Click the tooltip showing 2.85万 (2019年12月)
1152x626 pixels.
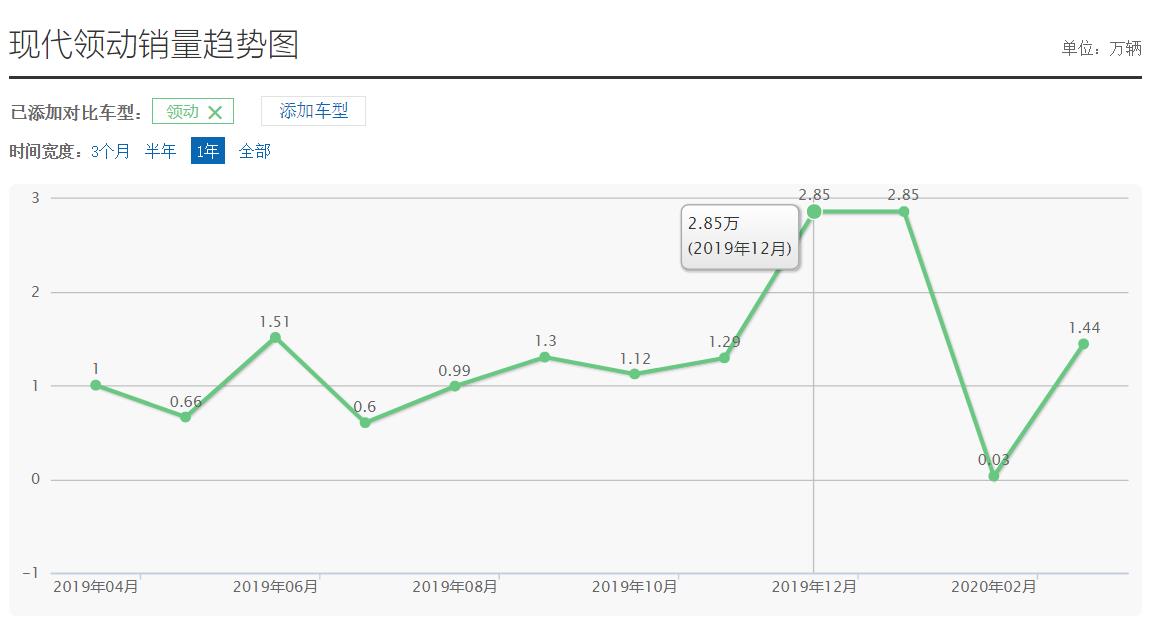coord(740,237)
